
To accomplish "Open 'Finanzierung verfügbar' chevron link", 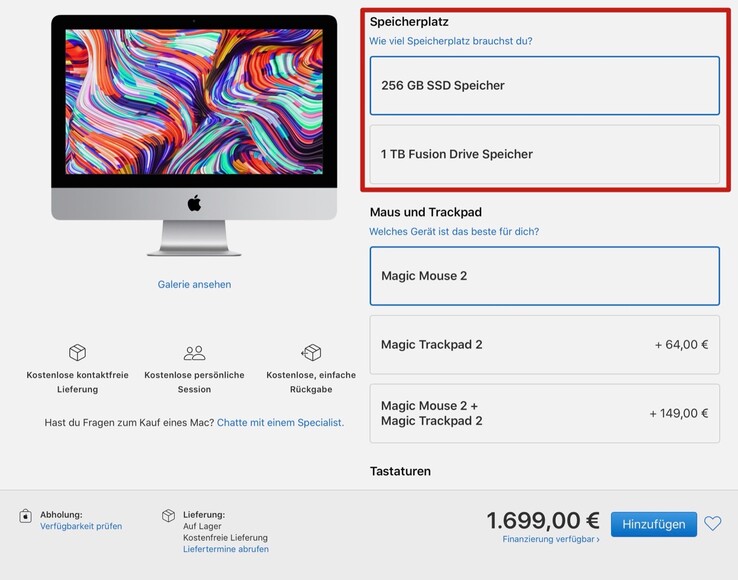I will tap(551, 539).
